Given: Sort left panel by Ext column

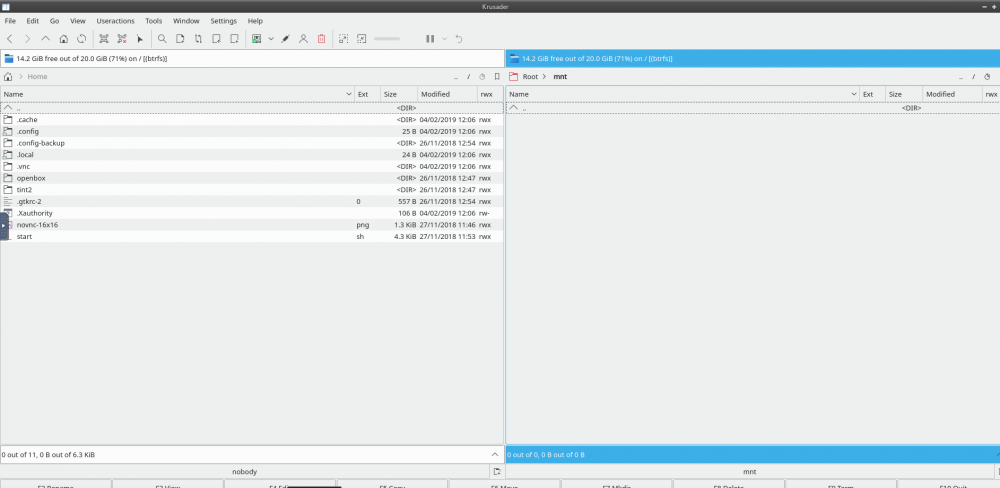Looking at the screenshot, I should tap(367, 94).
